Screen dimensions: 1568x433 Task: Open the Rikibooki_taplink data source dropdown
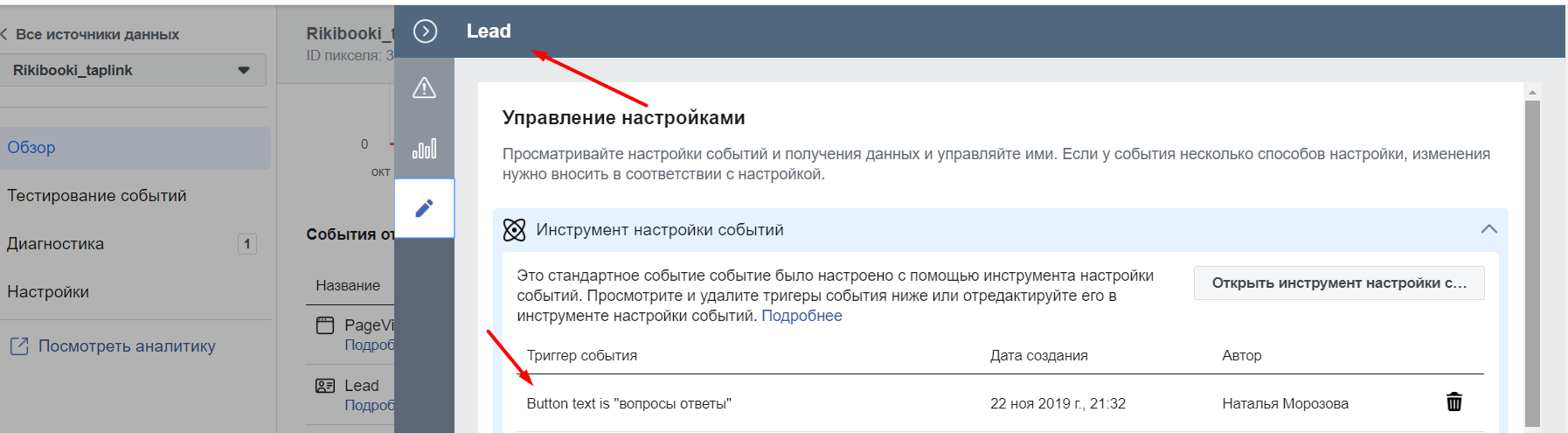[x=133, y=70]
